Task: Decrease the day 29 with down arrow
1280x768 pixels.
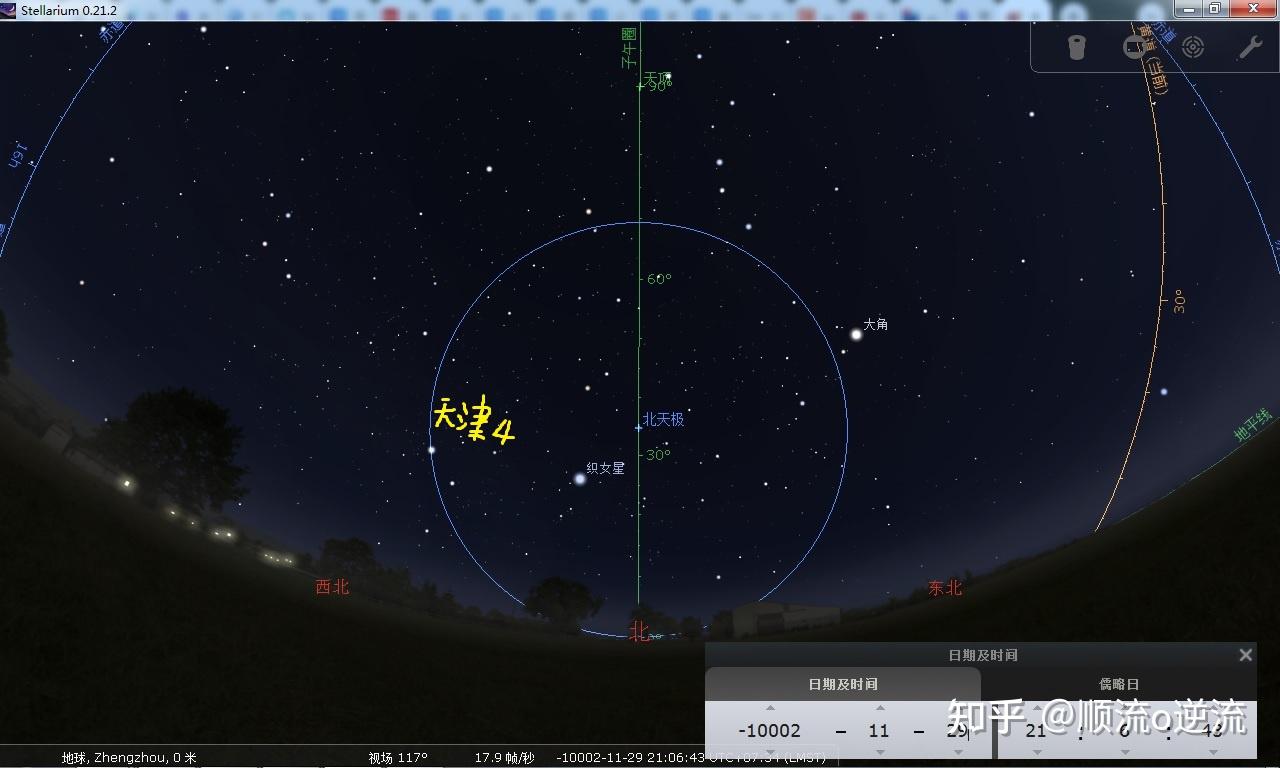Action: [x=958, y=752]
